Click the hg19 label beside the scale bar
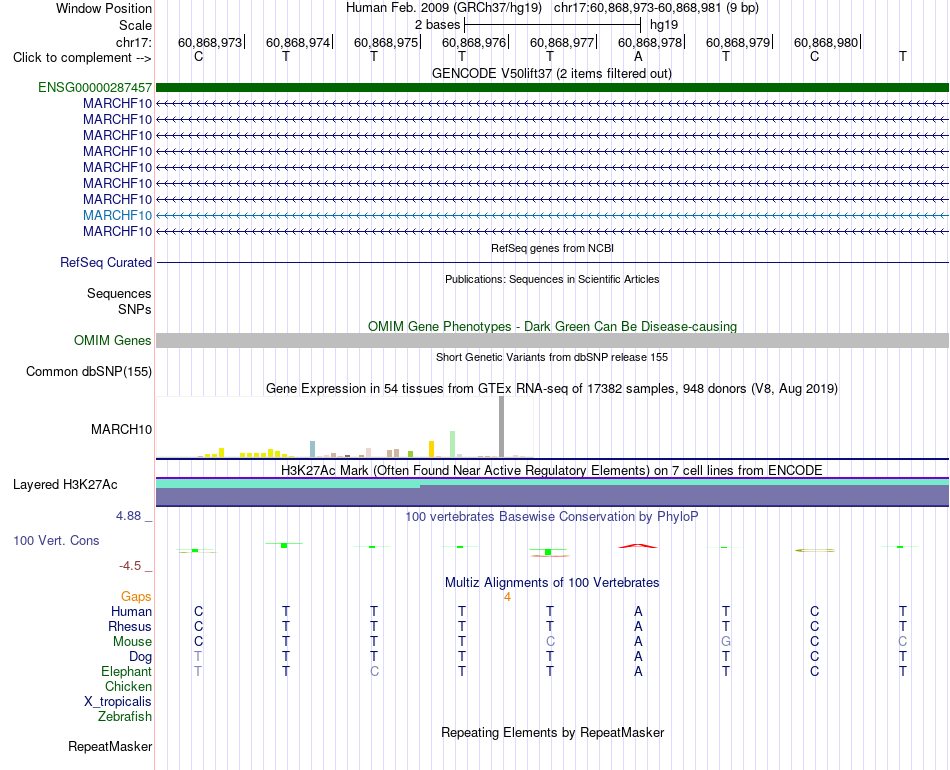 coord(664,25)
